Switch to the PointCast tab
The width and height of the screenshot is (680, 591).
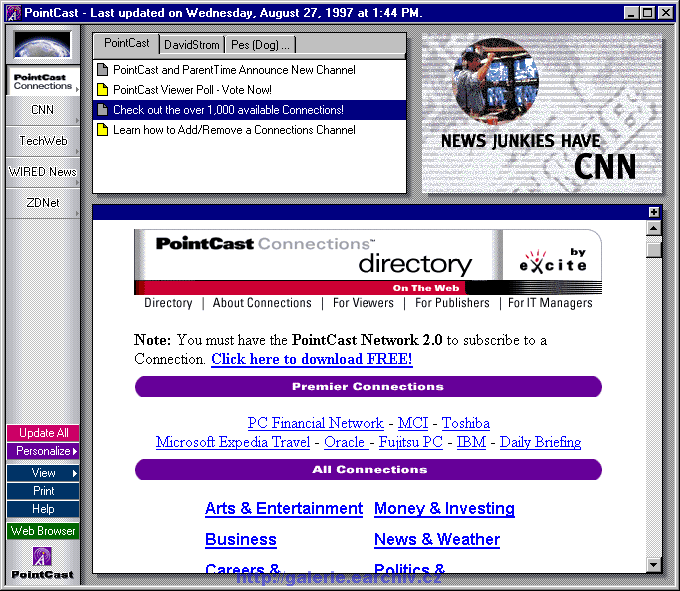126,43
